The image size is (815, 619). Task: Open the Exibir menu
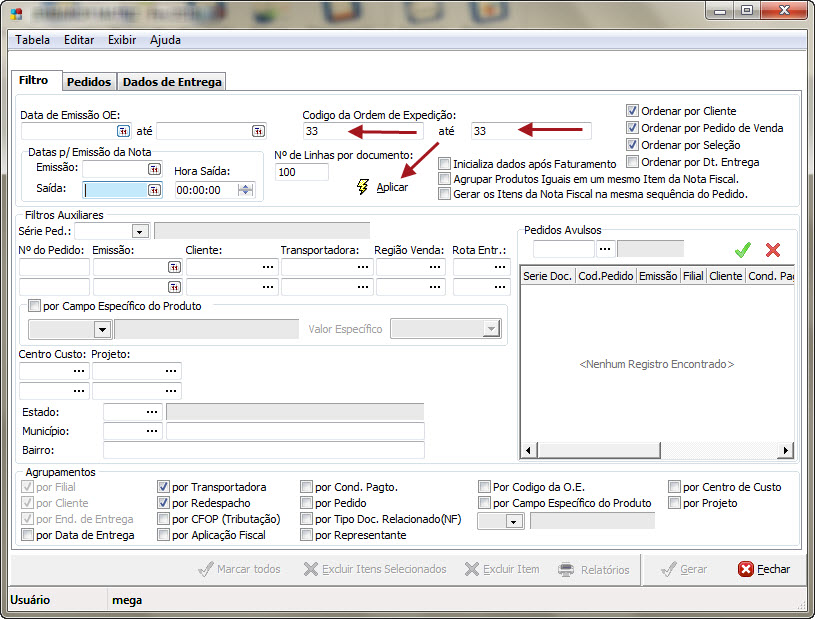[x=122, y=40]
